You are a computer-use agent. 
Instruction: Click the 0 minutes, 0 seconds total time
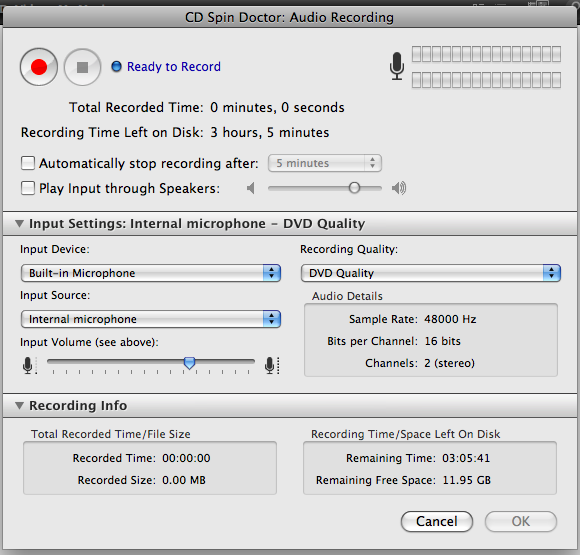[277, 107]
